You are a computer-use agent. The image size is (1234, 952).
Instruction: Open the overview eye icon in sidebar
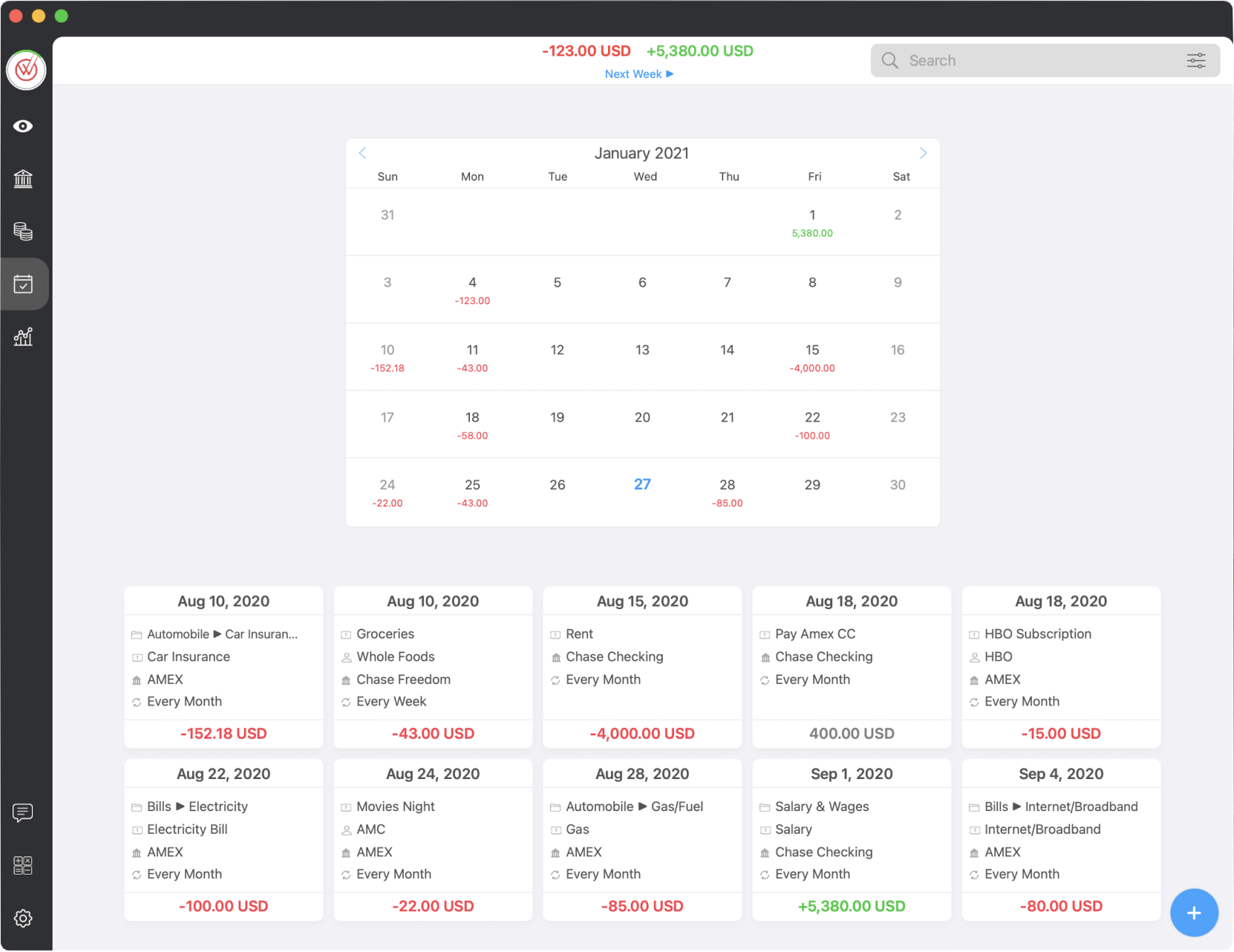[23, 126]
